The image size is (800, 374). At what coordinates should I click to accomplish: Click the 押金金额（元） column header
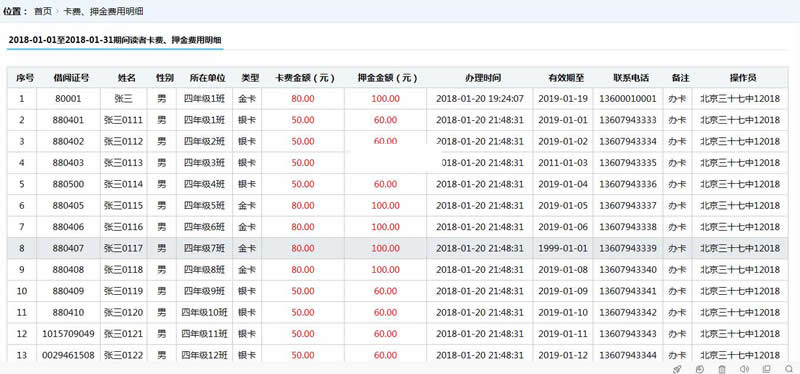click(388, 78)
